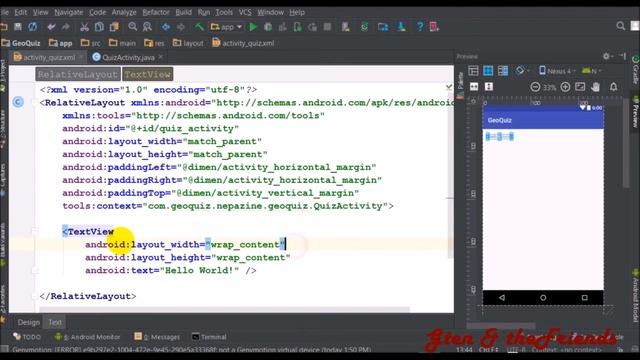Image resolution: width=640 pixels, height=360 pixels.
Task: Open the preview orientation dropdown
Action: click(x=522, y=71)
